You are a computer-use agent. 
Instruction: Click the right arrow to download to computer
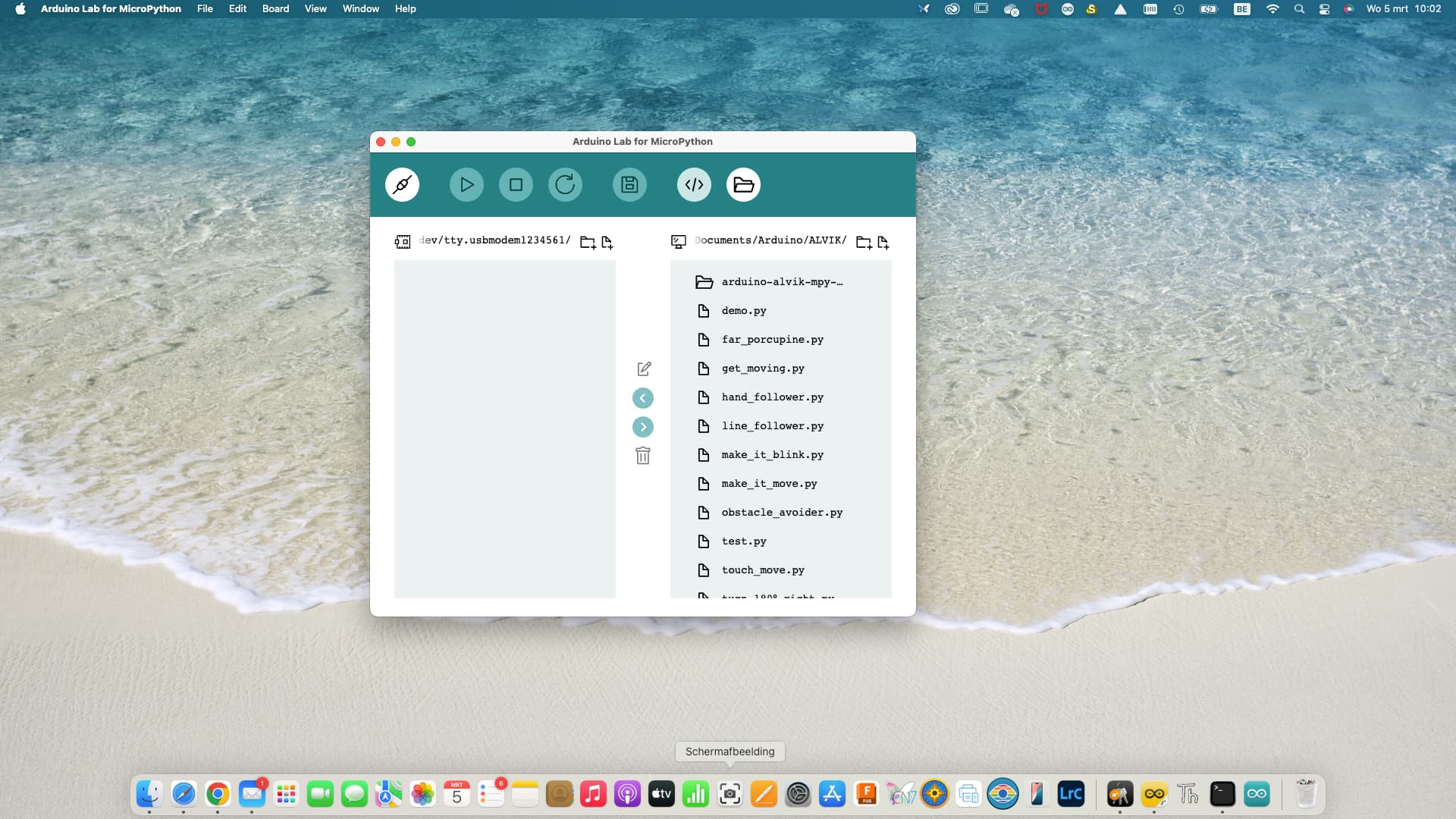[x=643, y=427]
